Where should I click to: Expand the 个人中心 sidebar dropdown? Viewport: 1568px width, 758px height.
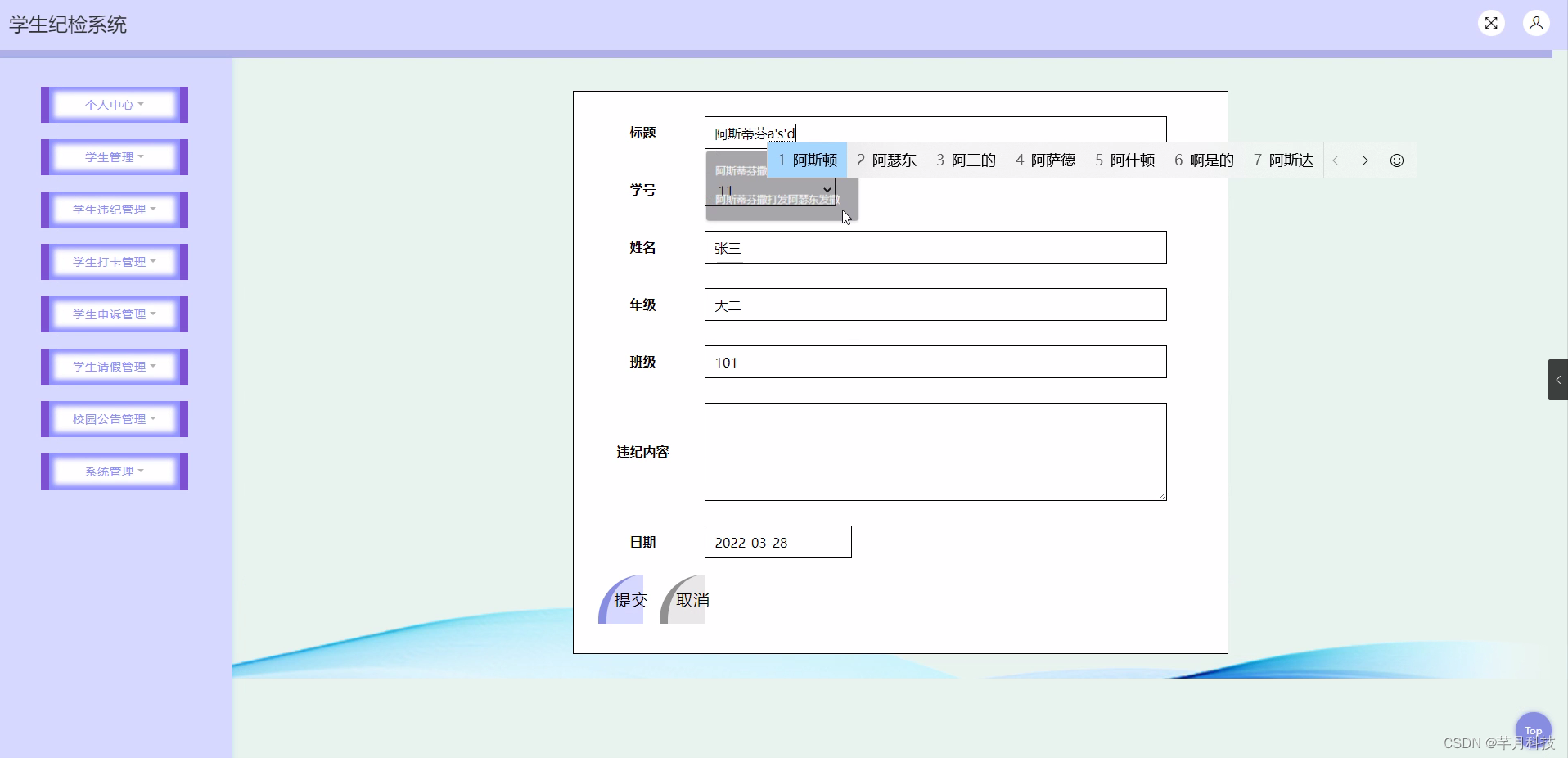coord(114,105)
